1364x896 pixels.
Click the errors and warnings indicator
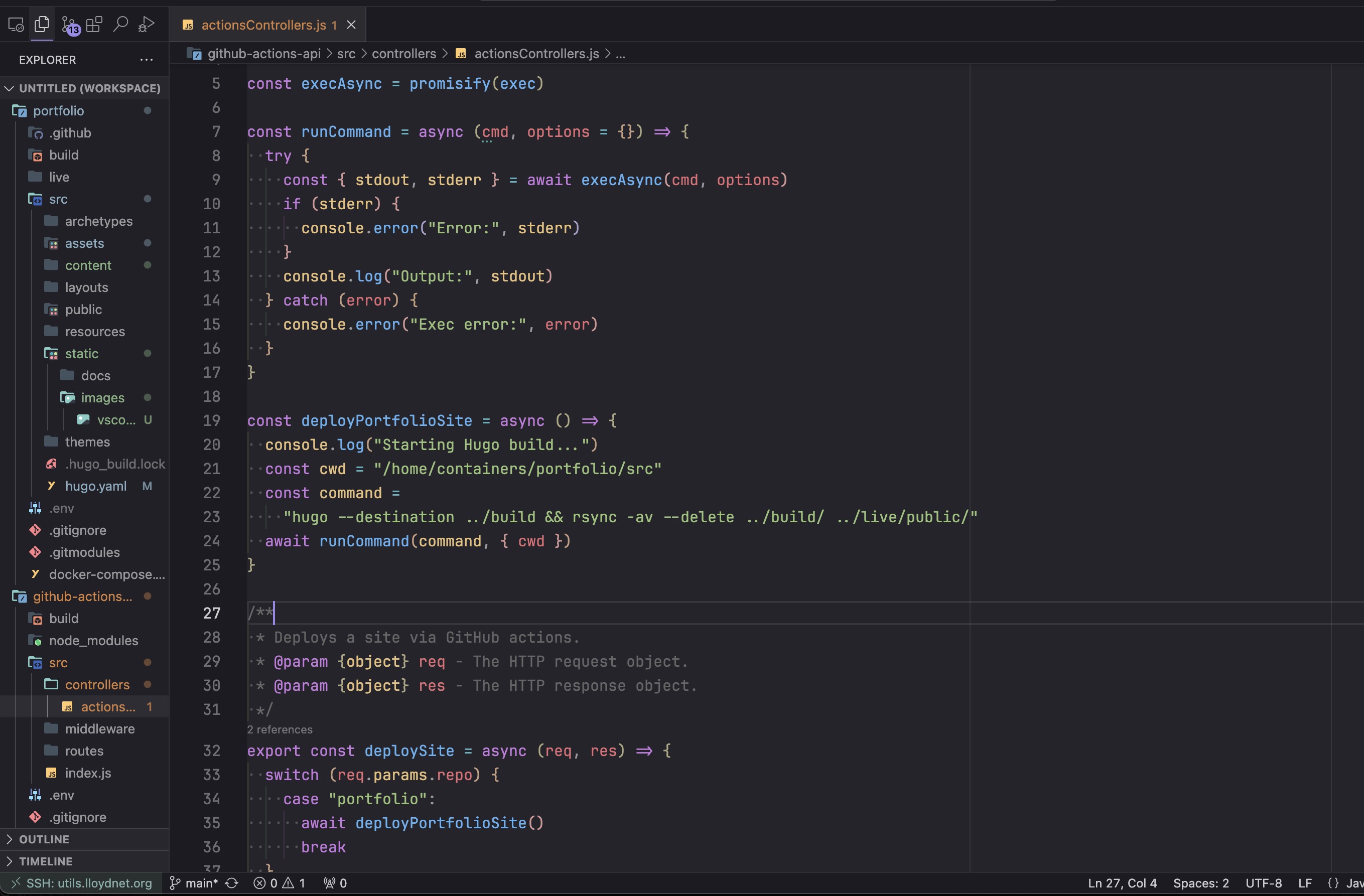tap(279, 883)
